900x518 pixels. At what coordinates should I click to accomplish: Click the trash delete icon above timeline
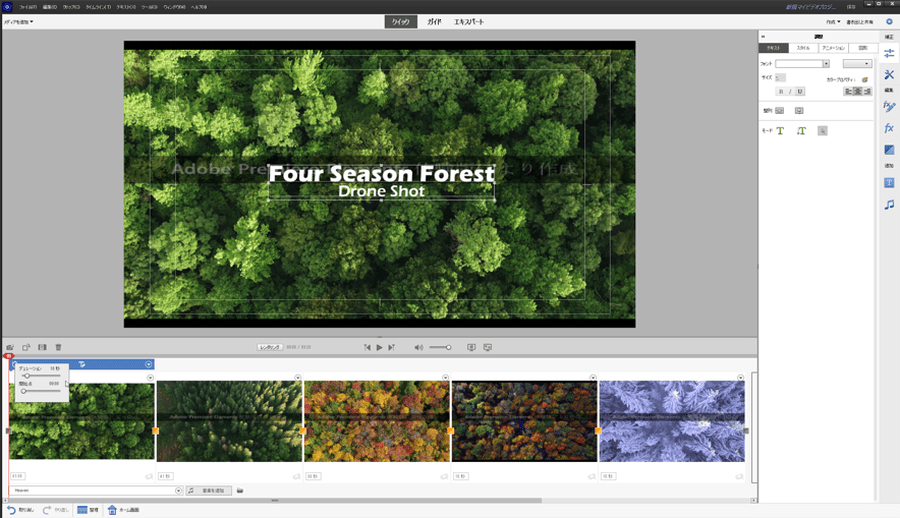tap(58, 347)
